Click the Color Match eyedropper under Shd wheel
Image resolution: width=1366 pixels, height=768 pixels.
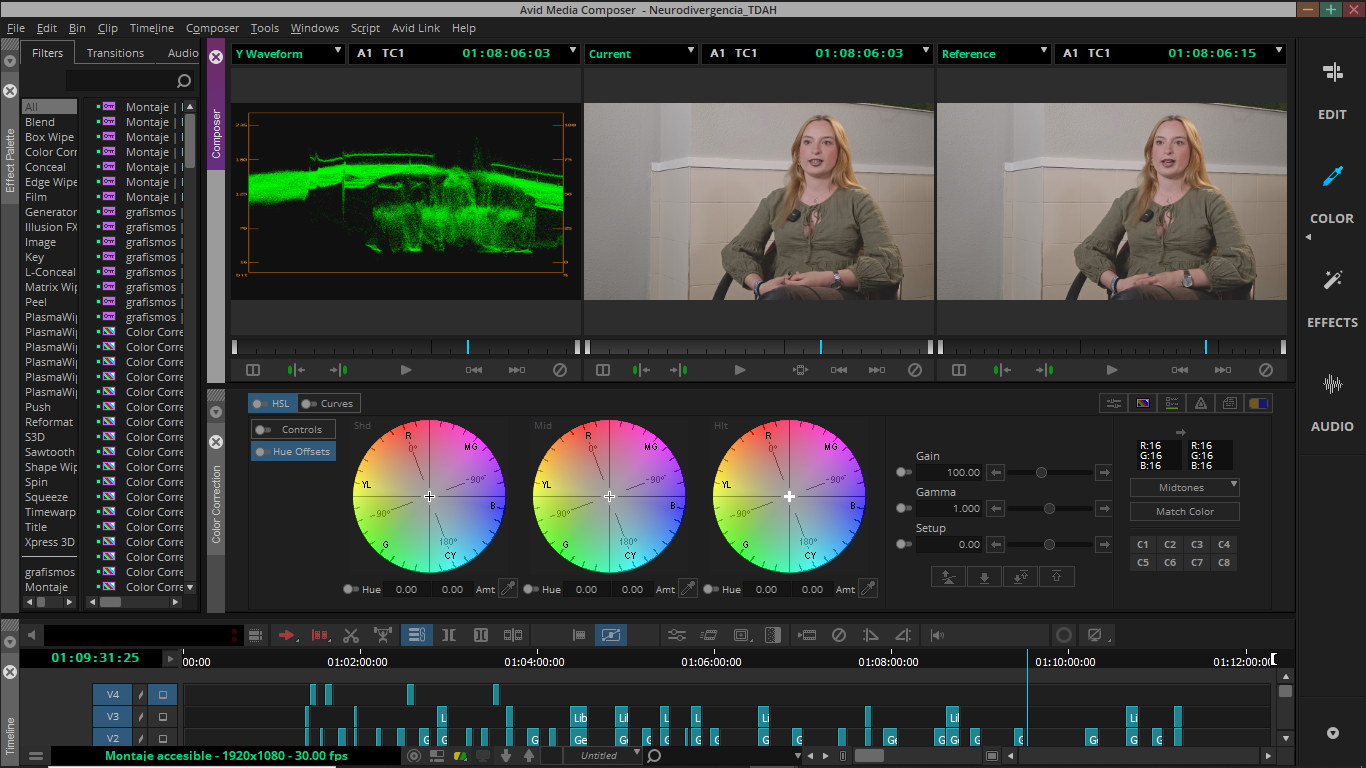pos(508,588)
